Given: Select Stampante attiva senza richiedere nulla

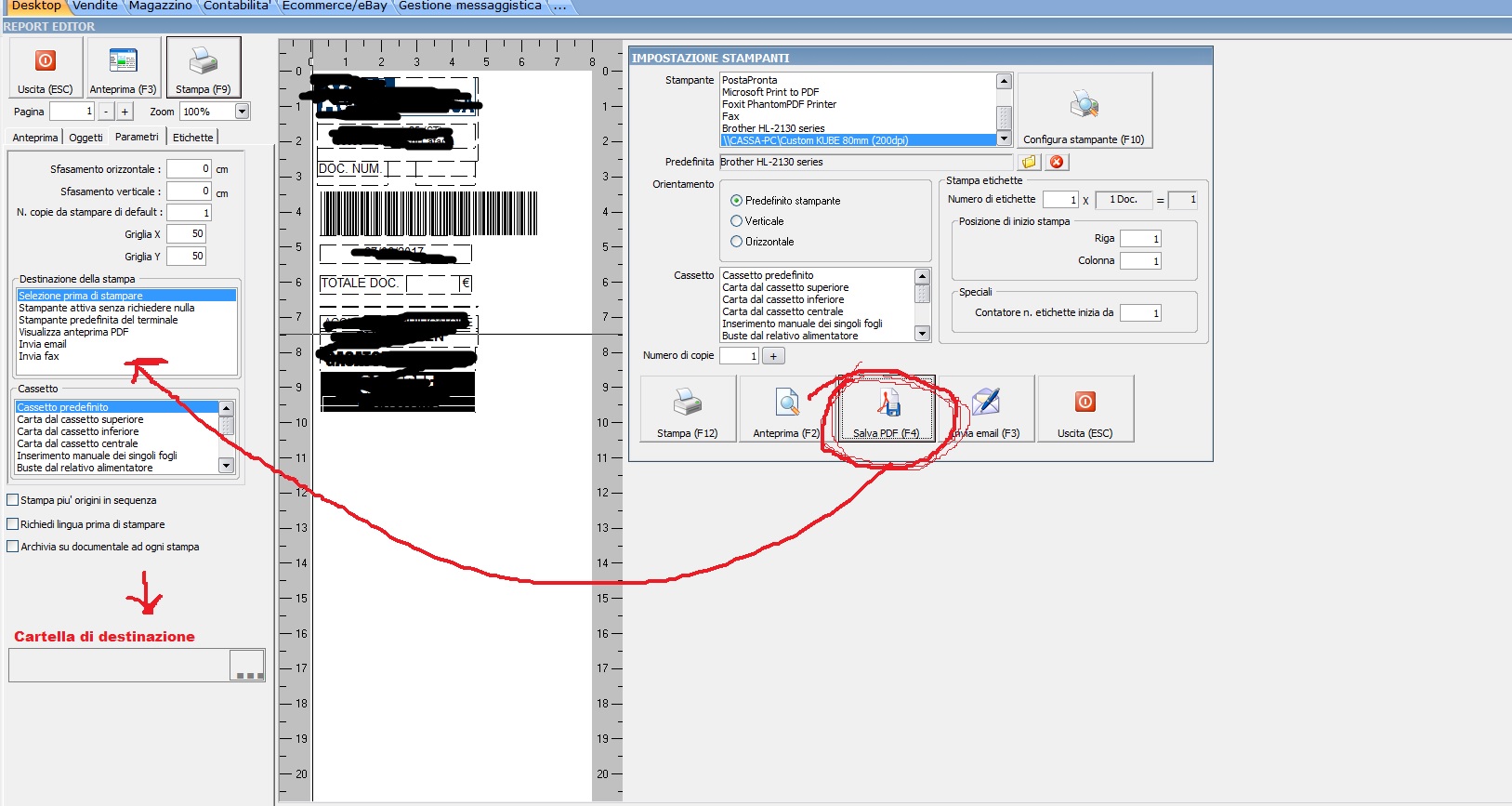Looking at the screenshot, I should (x=126, y=308).
